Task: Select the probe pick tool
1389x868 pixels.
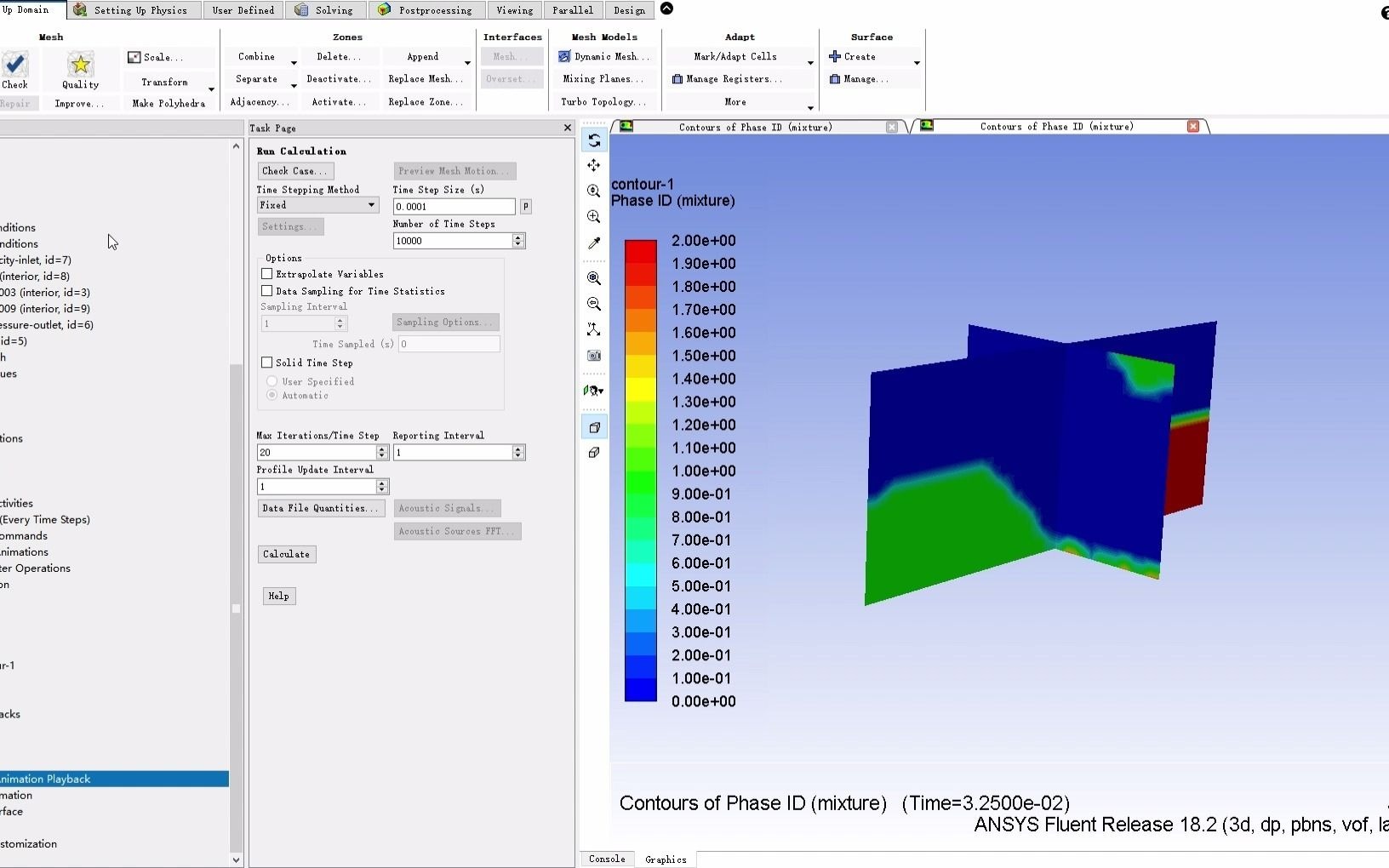Action: point(593,244)
